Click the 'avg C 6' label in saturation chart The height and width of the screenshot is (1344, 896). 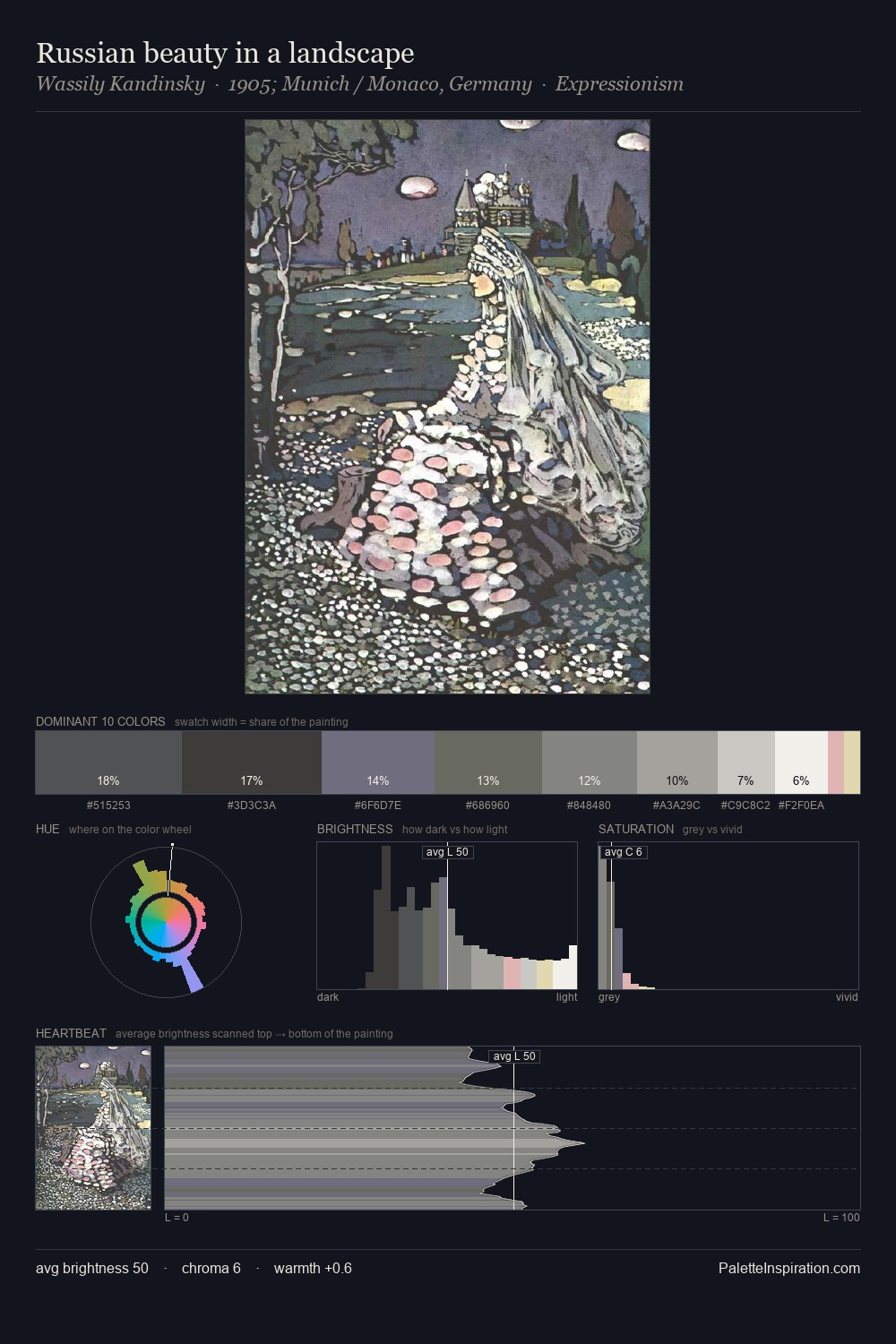(623, 852)
